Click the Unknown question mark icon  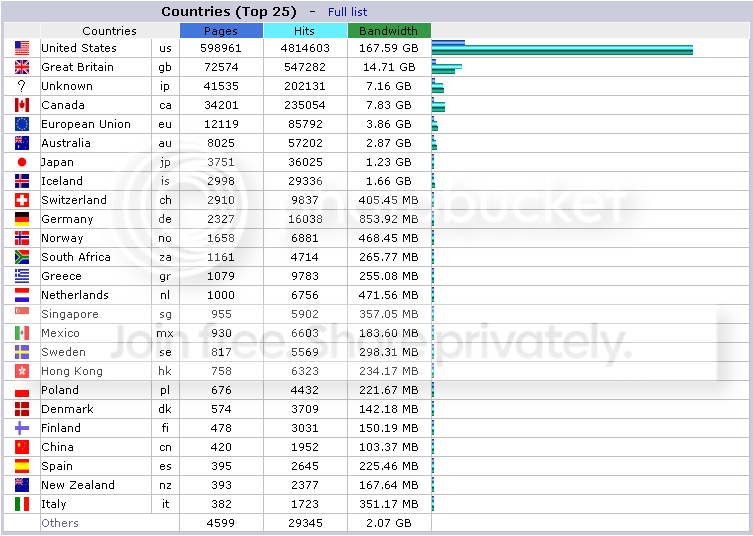click(x=22, y=86)
